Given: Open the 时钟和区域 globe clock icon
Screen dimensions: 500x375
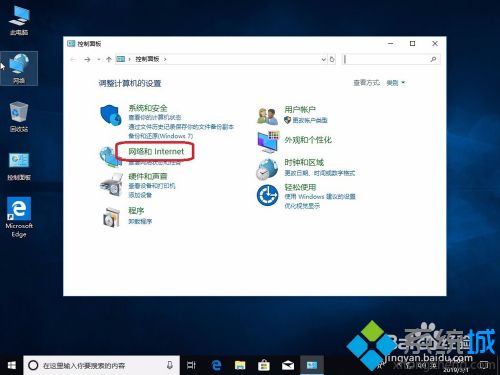Looking at the screenshot, I should click(267, 169).
